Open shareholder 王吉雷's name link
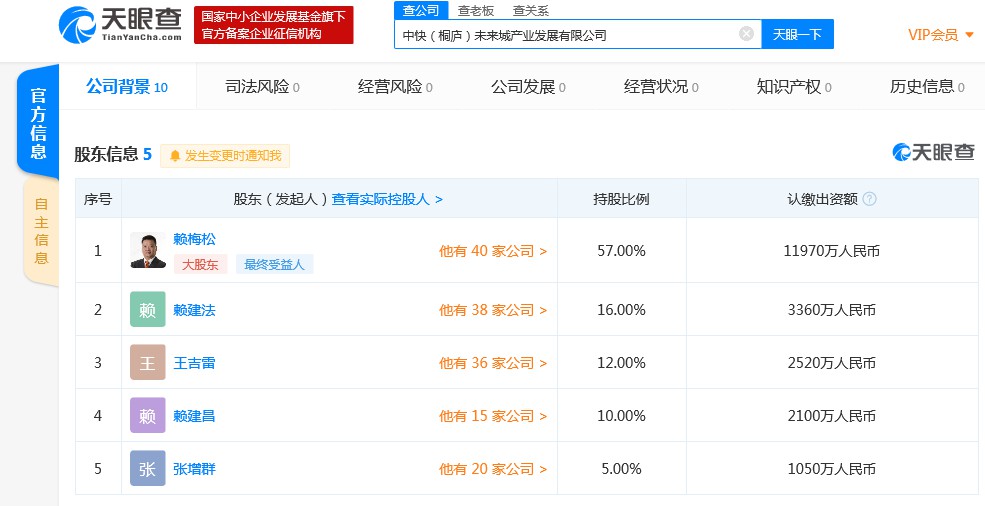The height and width of the screenshot is (506, 985). 194,363
